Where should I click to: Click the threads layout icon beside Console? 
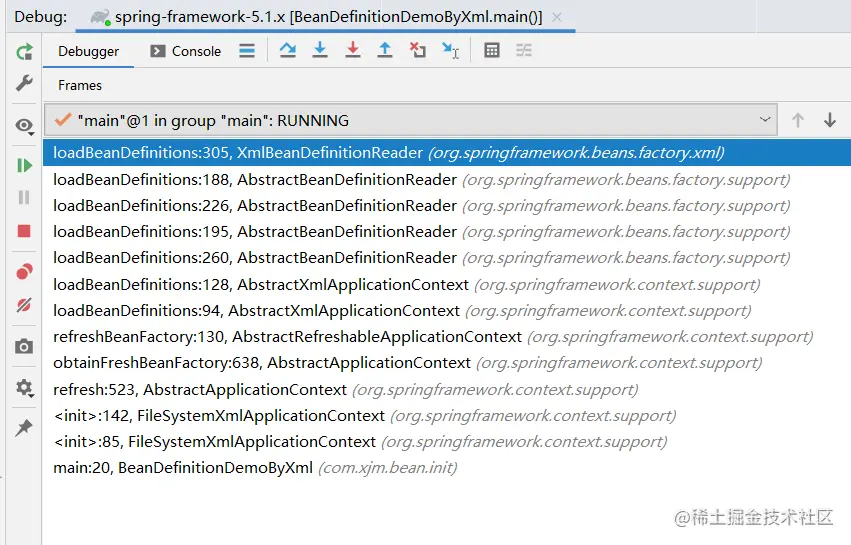[x=247, y=51]
